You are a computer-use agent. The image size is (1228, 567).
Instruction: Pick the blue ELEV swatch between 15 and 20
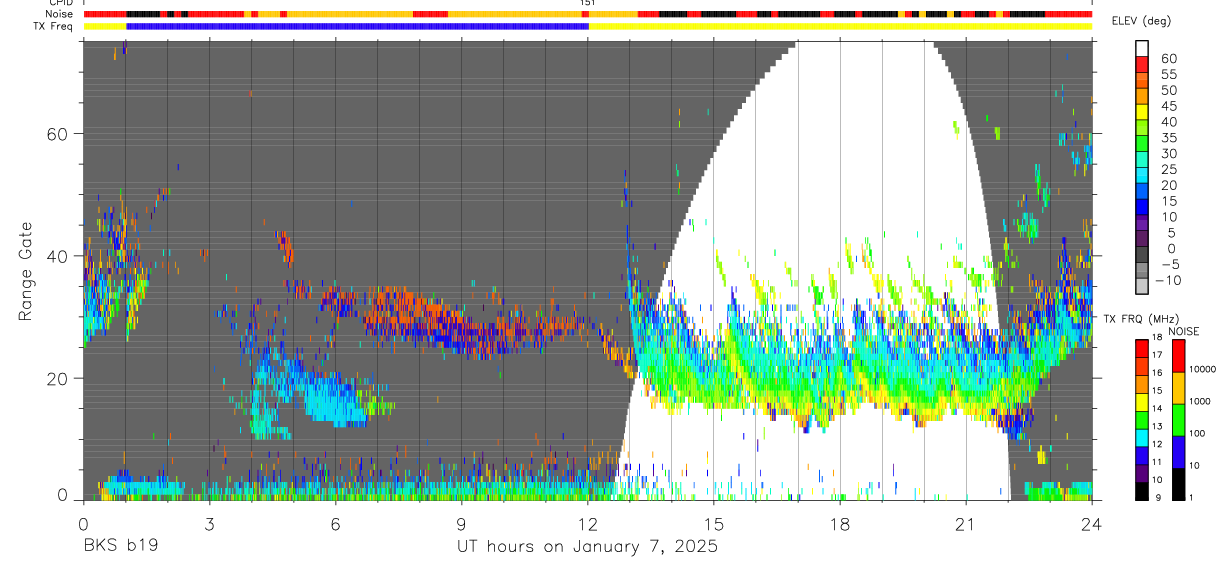click(x=1143, y=193)
